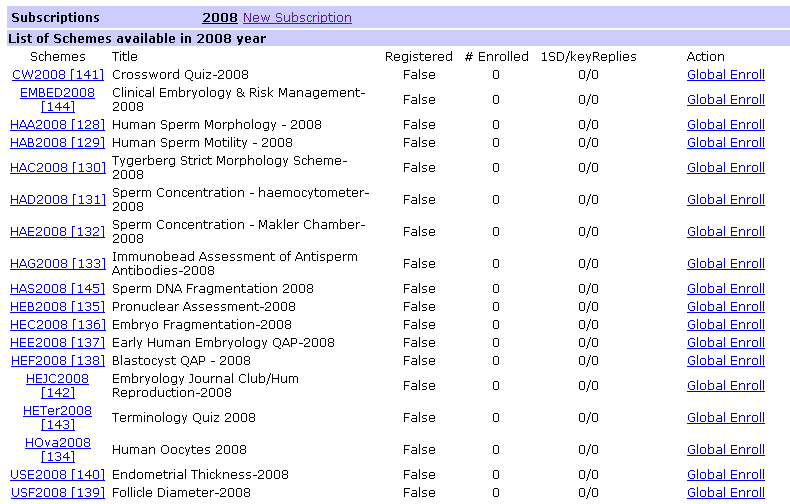The image size is (790, 504).
Task: Global Enroll in Human Sperm Motility
Action: point(726,143)
